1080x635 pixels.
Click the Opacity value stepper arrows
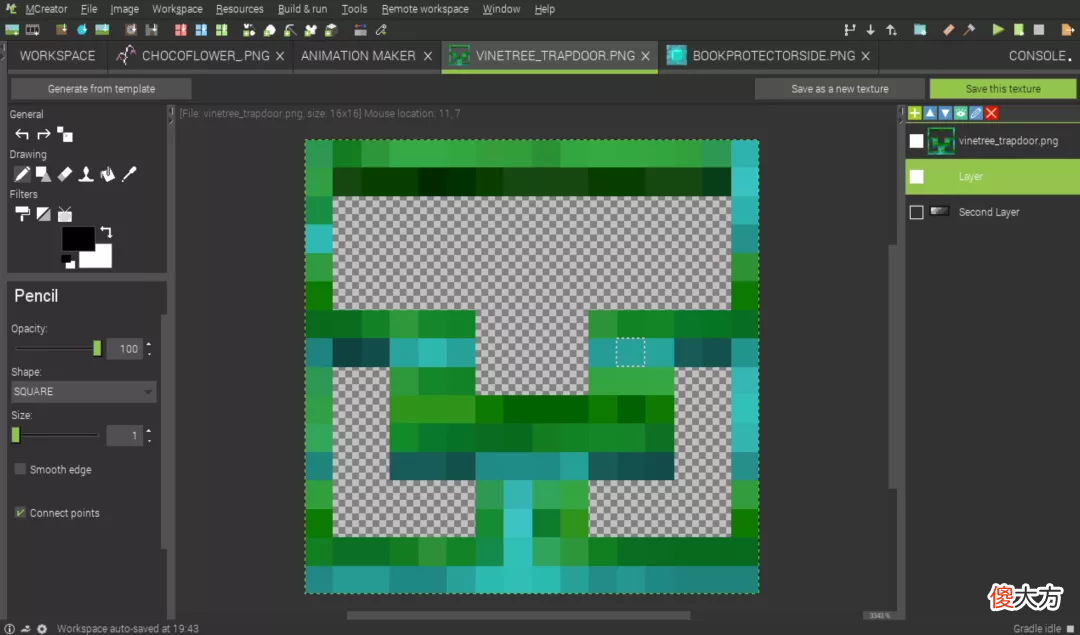coord(149,348)
